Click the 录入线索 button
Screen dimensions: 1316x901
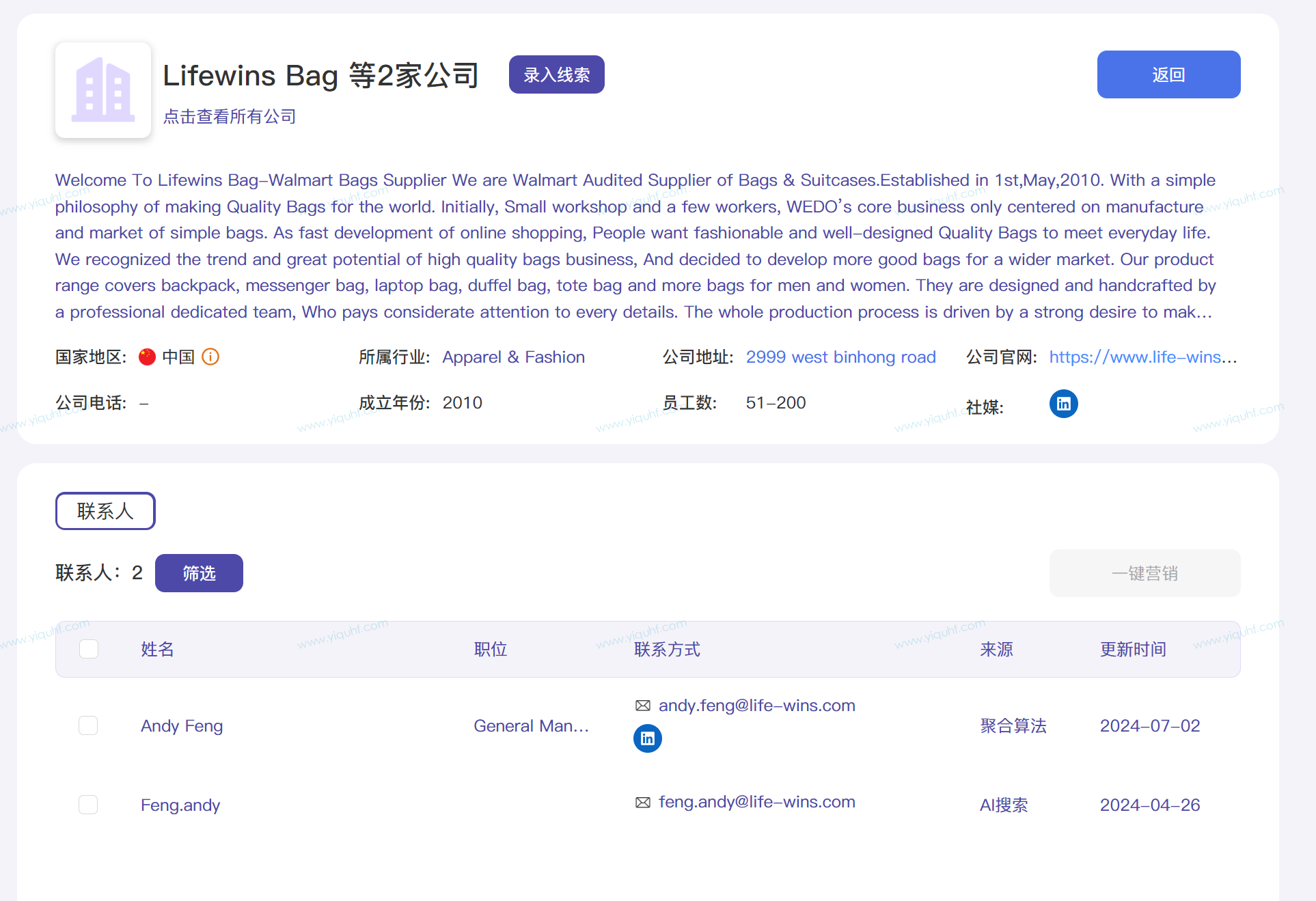pos(556,74)
